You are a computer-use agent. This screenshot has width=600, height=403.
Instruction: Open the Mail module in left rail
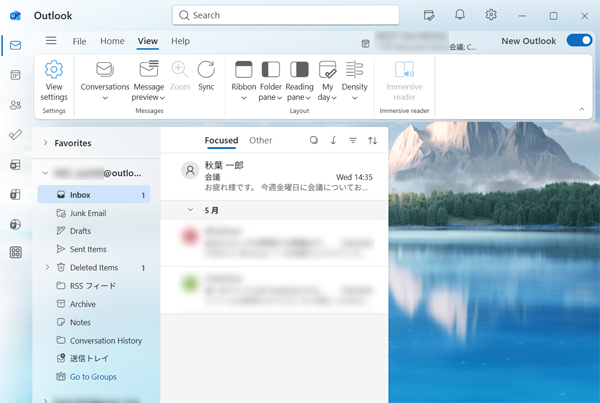point(15,46)
